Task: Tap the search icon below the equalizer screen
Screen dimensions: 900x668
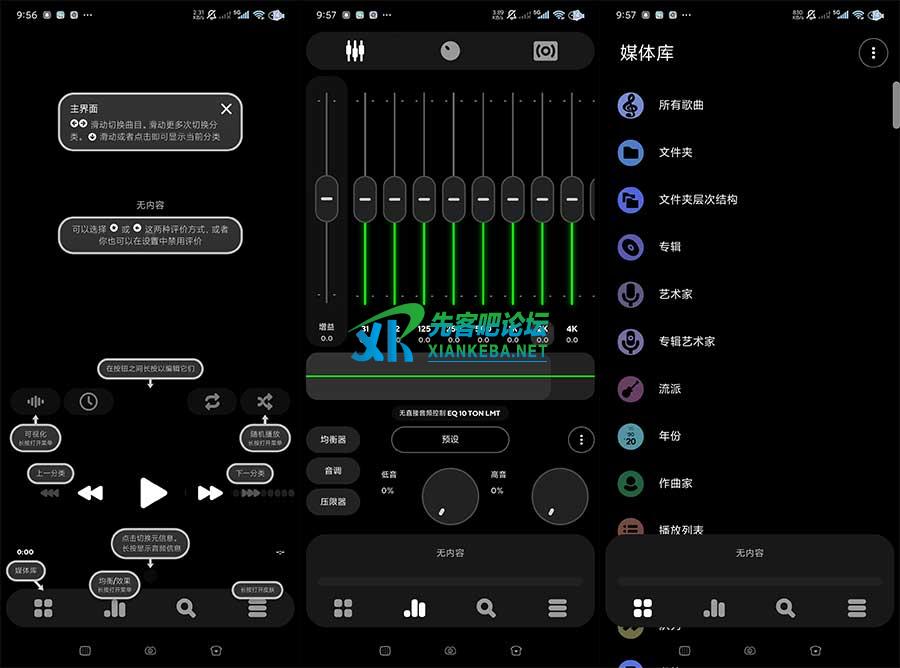Action: tap(486, 608)
